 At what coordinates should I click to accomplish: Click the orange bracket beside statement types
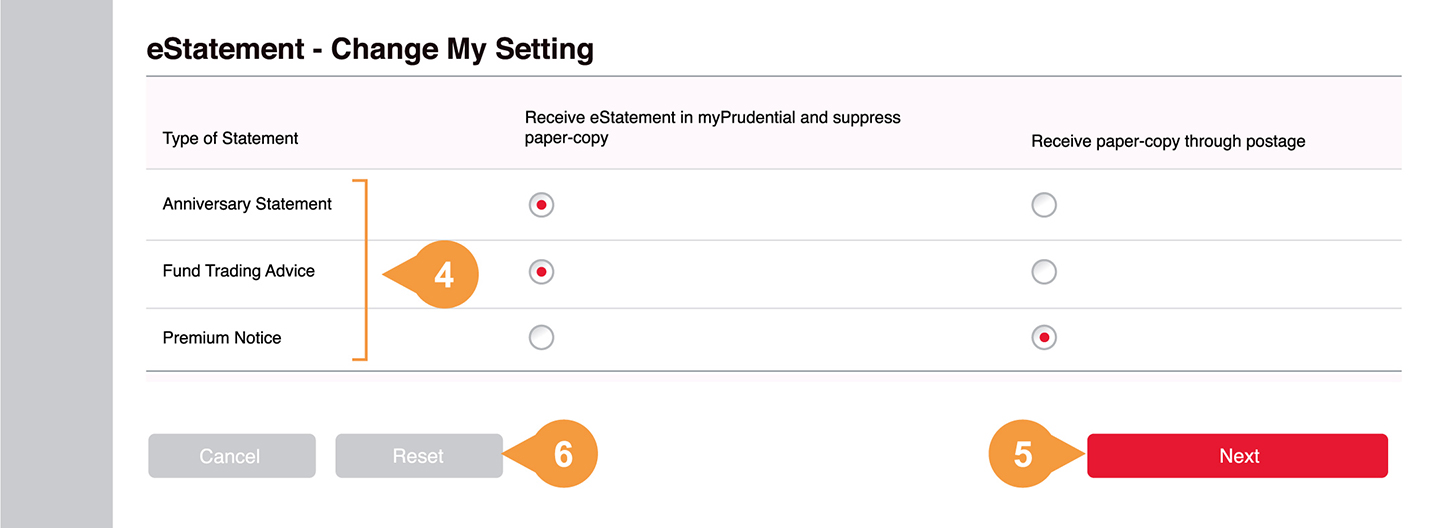[364, 270]
